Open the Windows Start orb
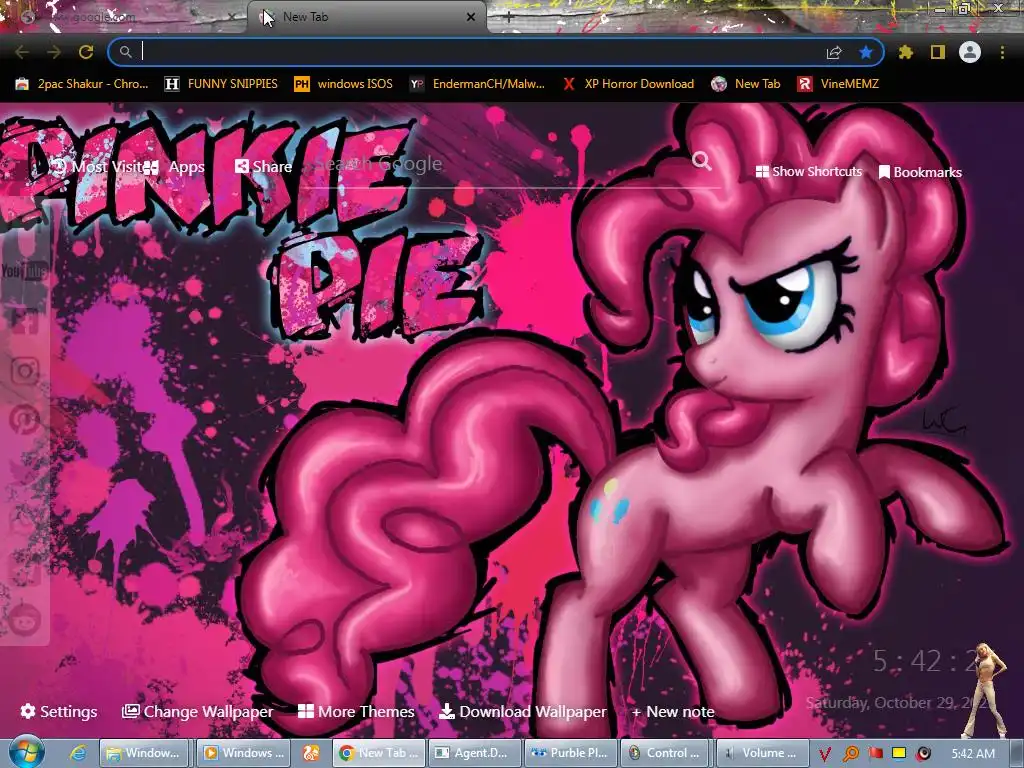Screen dimensions: 1024x768 tap(26, 752)
